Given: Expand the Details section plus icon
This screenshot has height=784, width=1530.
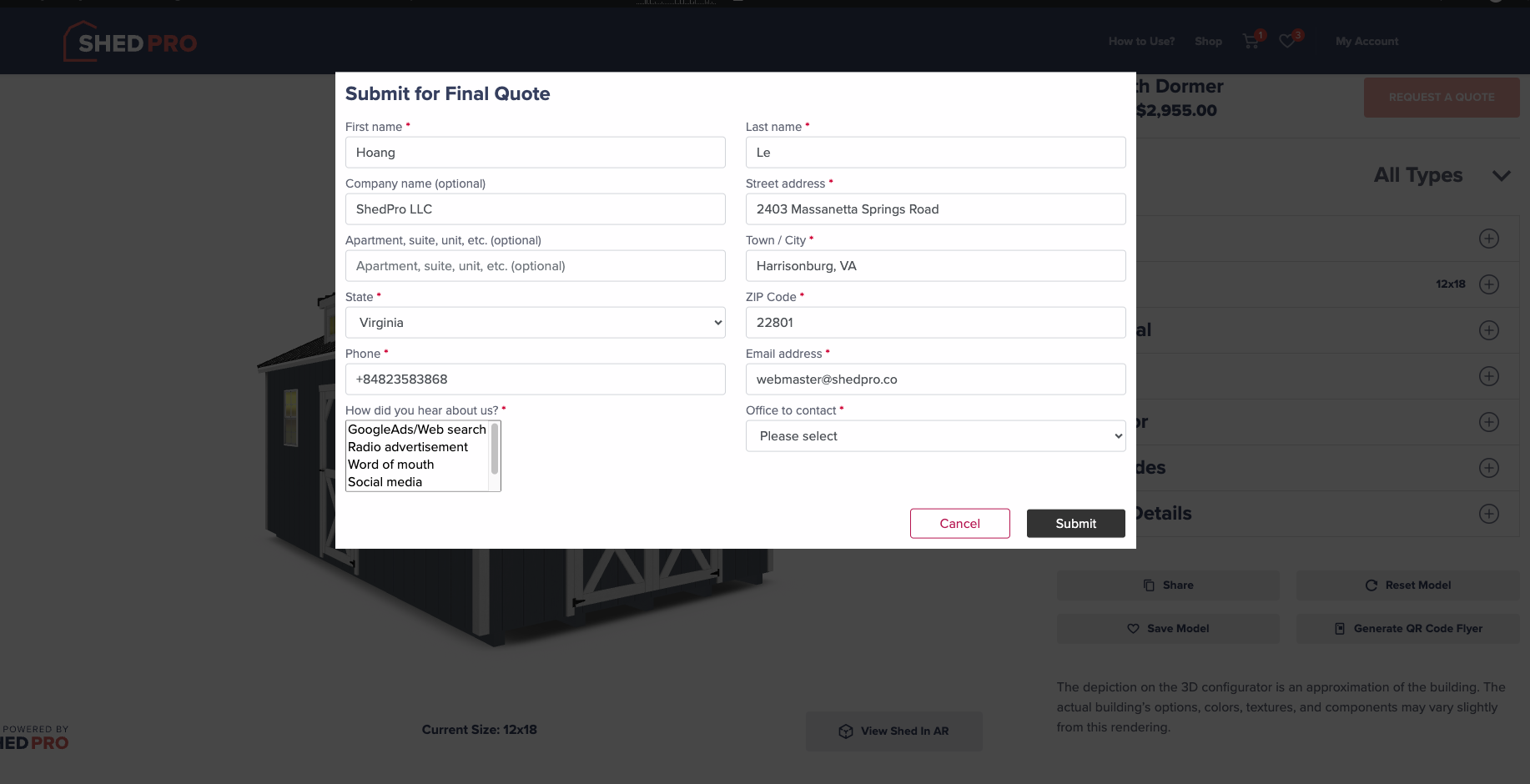Looking at the screenshot, I should point(1489,514).
